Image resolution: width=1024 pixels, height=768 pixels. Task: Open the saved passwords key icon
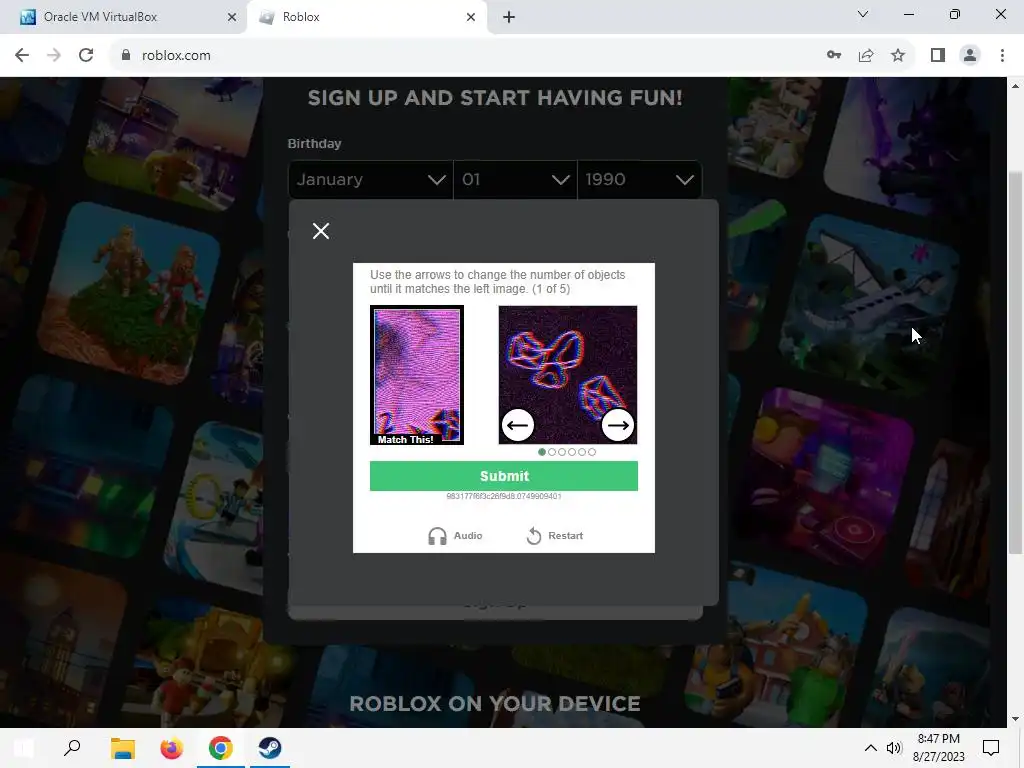coord(834,56)
